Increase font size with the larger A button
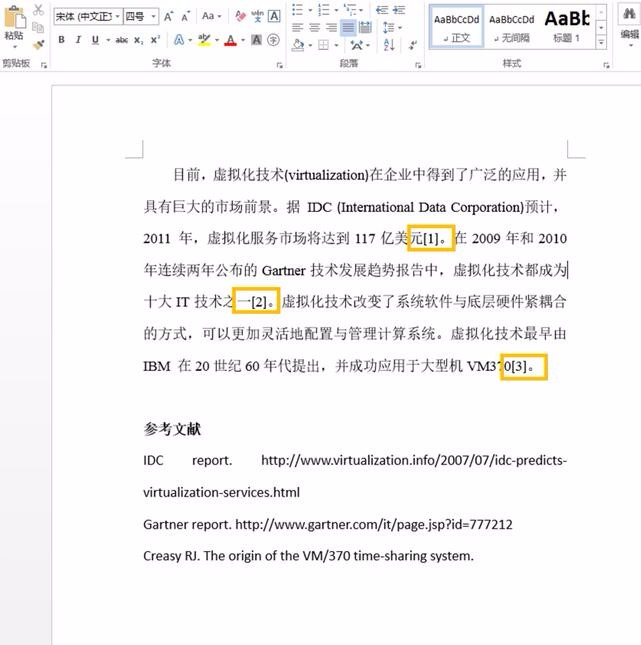The height and width of the screenshot is (645, 641). (168, 16)
